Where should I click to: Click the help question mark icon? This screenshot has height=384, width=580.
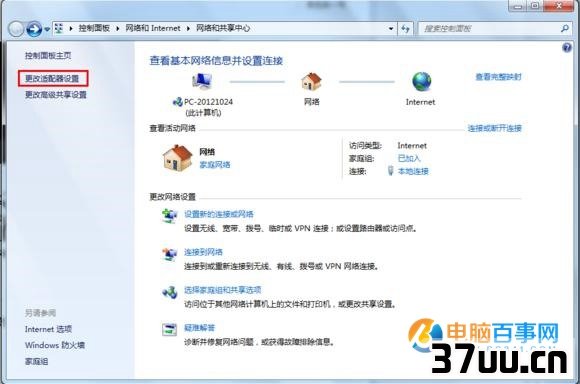[567, 48]
